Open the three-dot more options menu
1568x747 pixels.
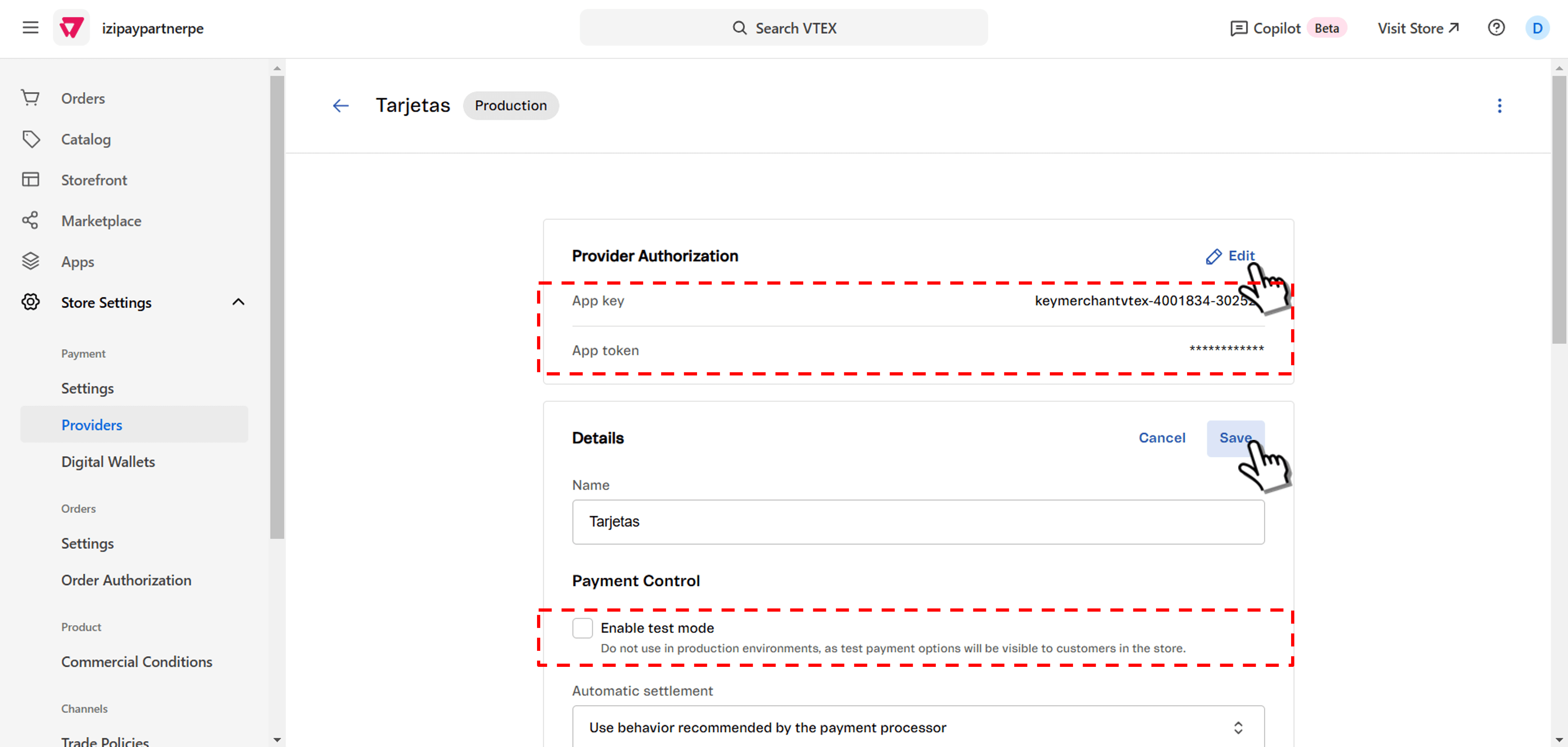(x=1499, y=106)
